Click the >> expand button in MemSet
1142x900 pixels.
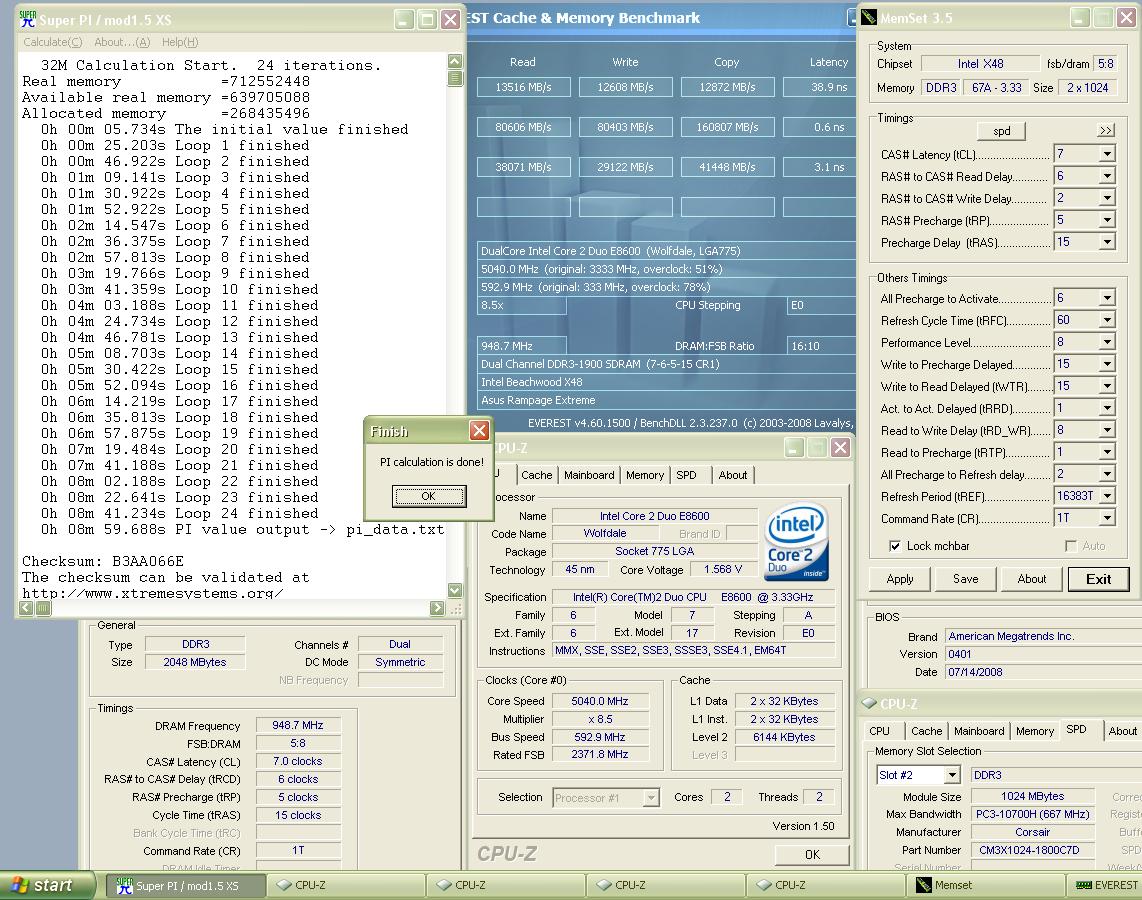[1106, 130]
